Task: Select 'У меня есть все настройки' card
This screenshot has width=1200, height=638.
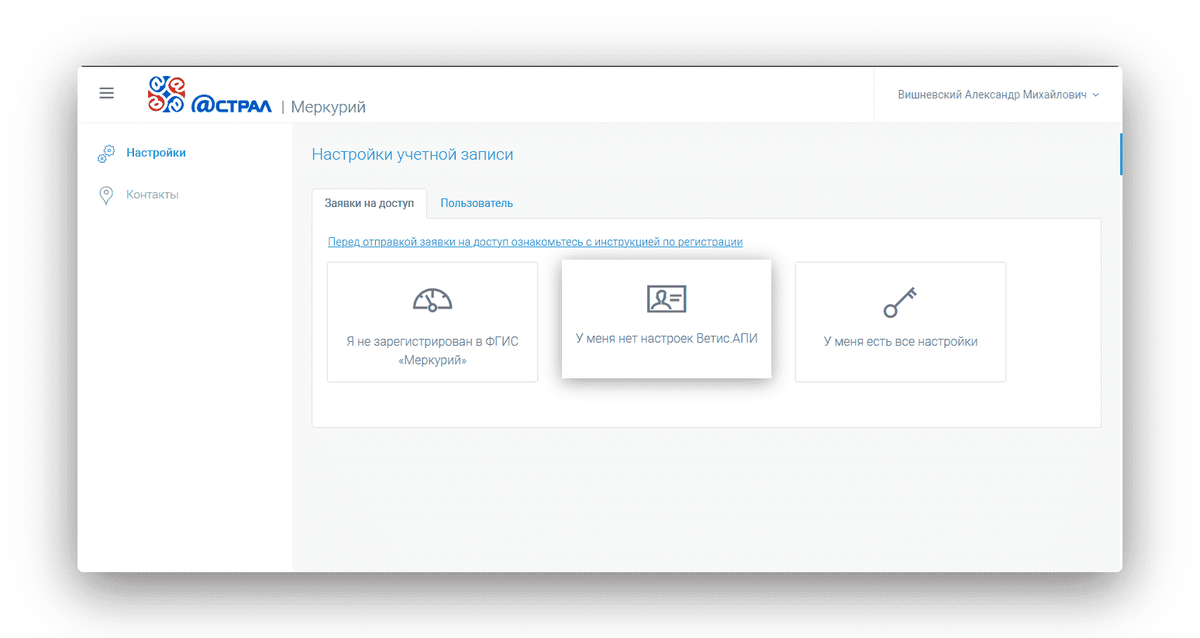Action: 900,322
